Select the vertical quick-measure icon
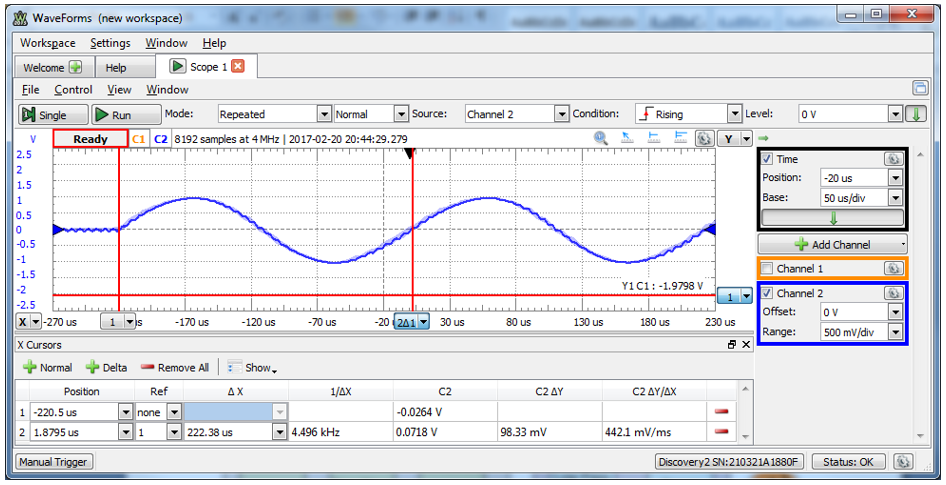Viewport: 946px width, 485px height. point(653,138)
